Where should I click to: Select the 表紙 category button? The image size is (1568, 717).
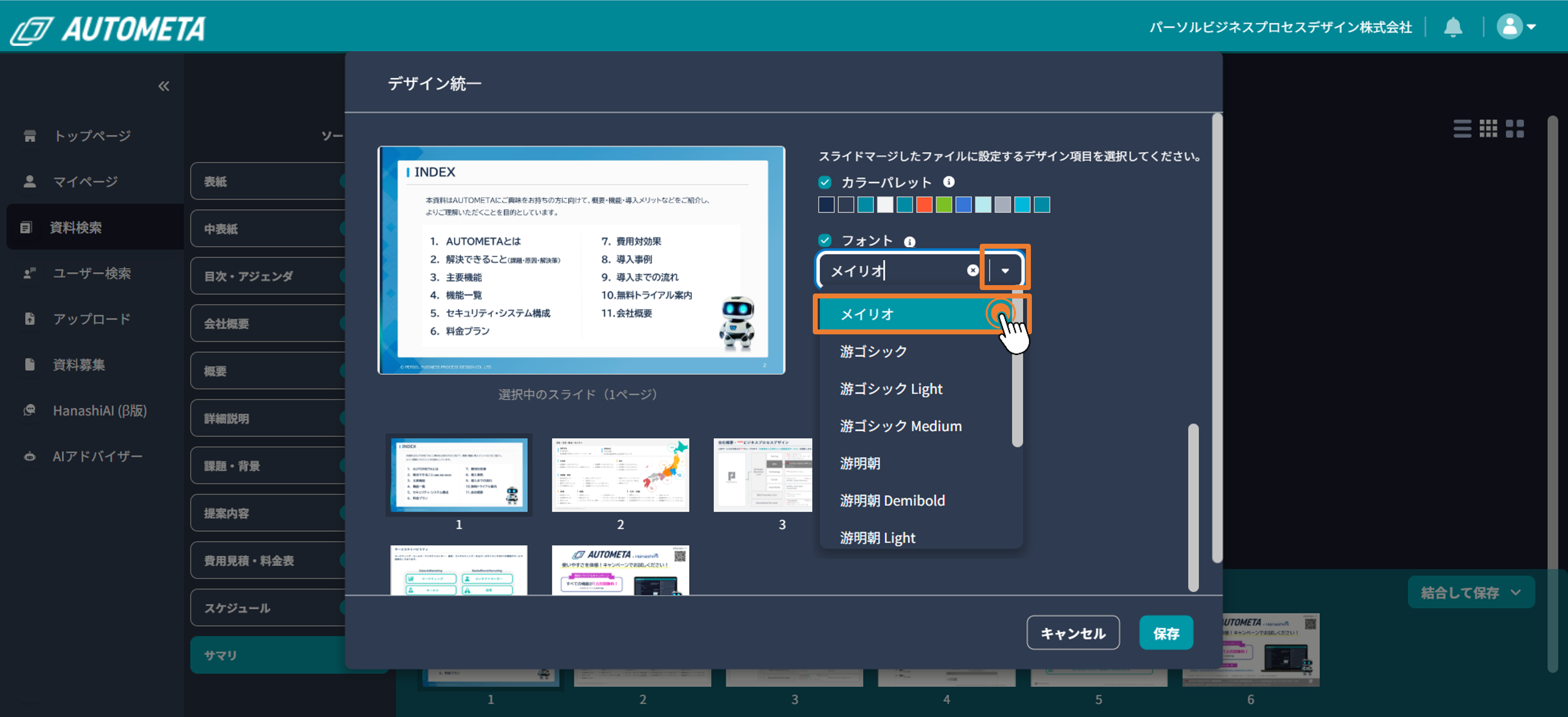click(268, 181)
